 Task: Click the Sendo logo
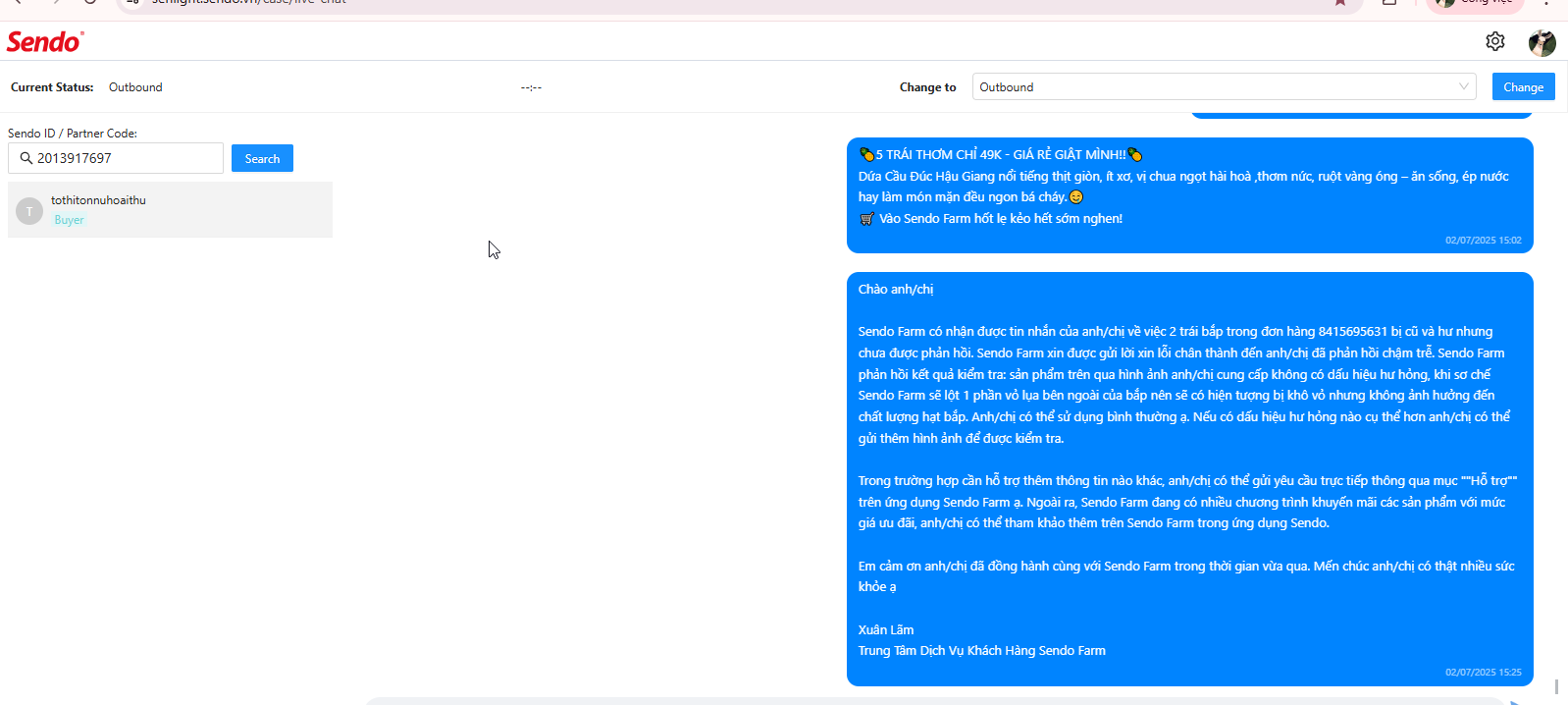45,41
